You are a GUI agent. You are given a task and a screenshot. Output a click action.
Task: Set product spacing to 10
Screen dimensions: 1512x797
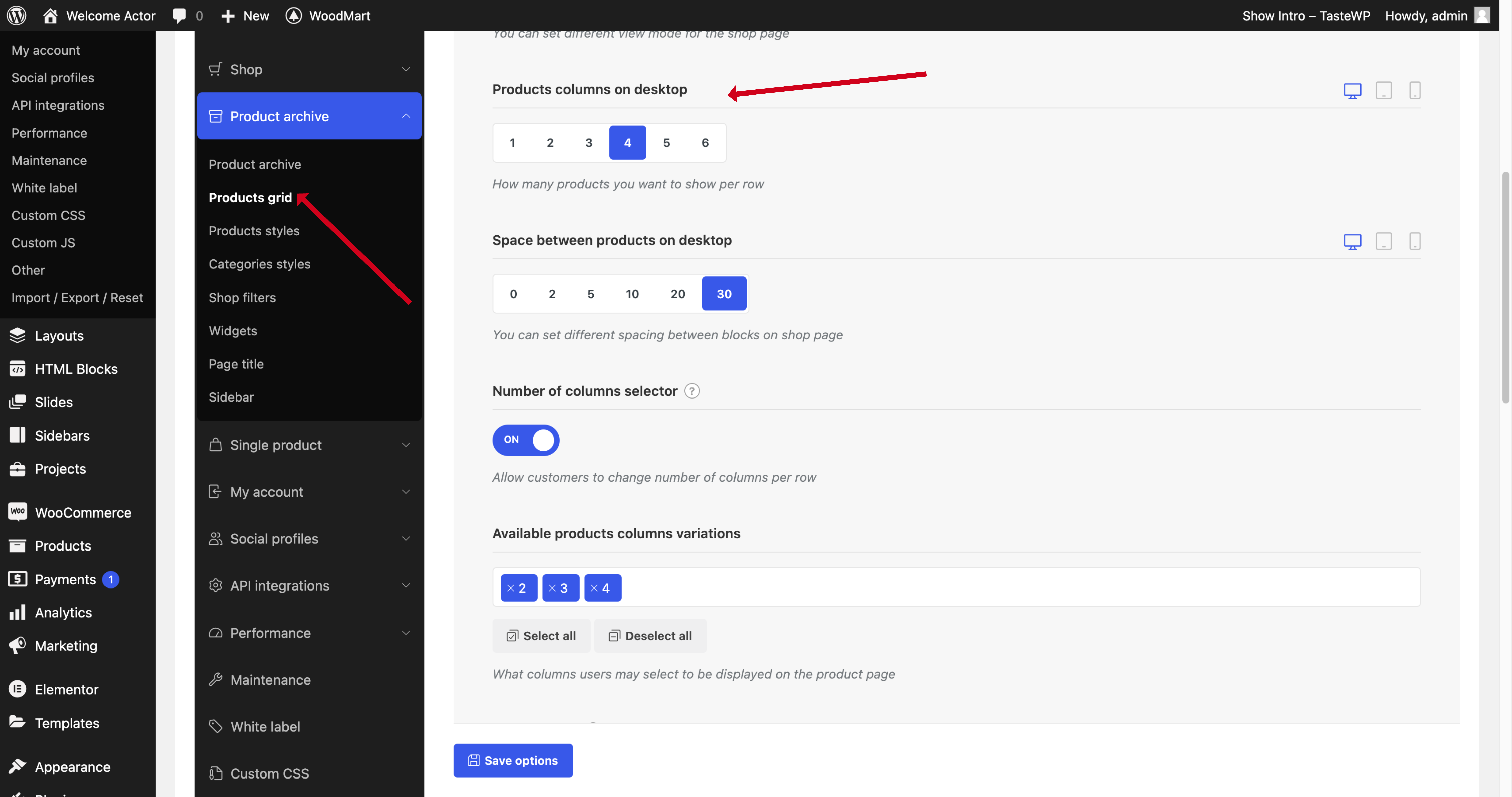(x=632, y=294)
